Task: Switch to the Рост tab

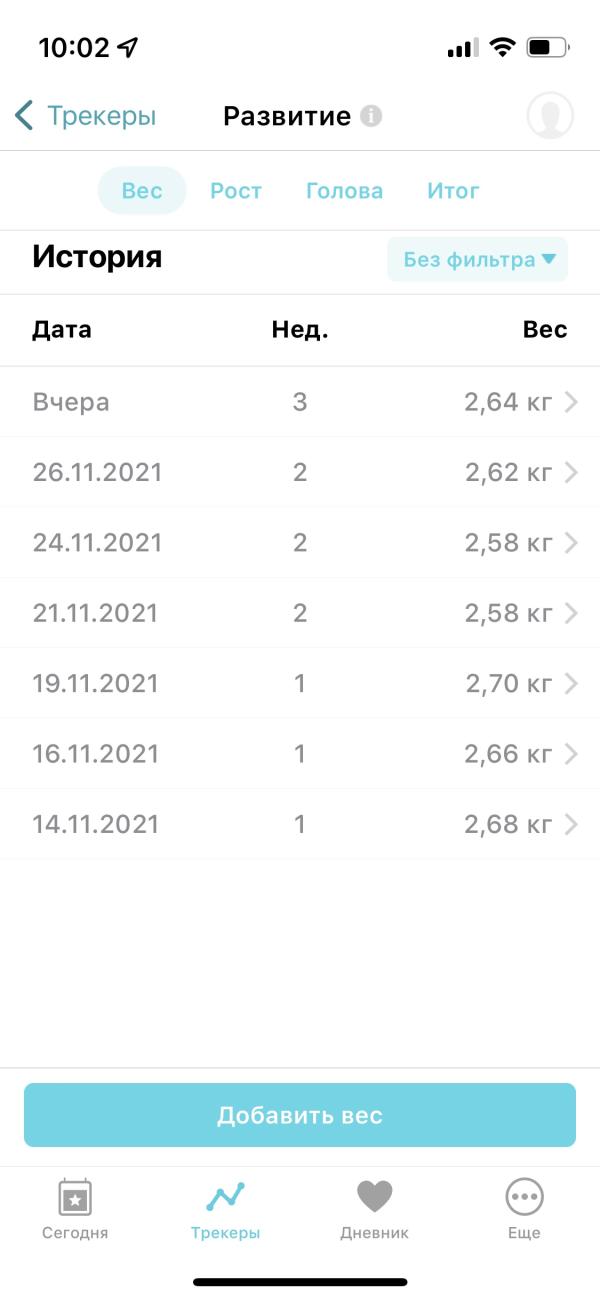Action: pos(236,191)
